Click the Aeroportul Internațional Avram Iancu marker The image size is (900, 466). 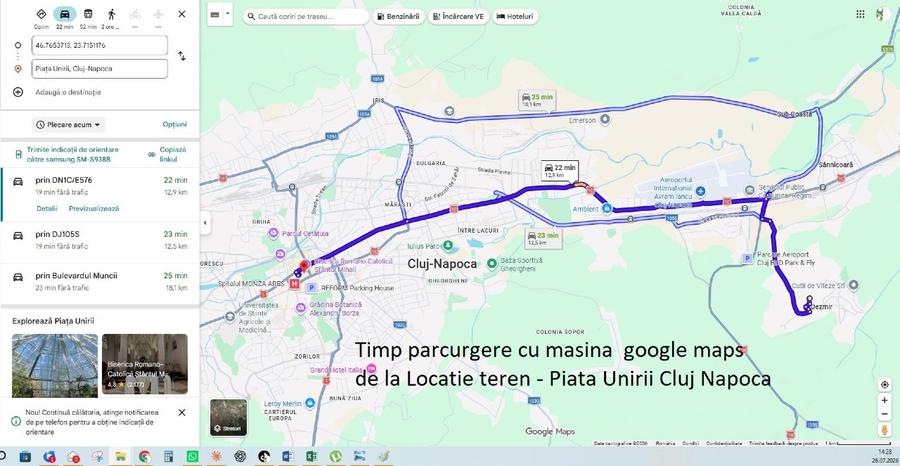click(700, 191)
